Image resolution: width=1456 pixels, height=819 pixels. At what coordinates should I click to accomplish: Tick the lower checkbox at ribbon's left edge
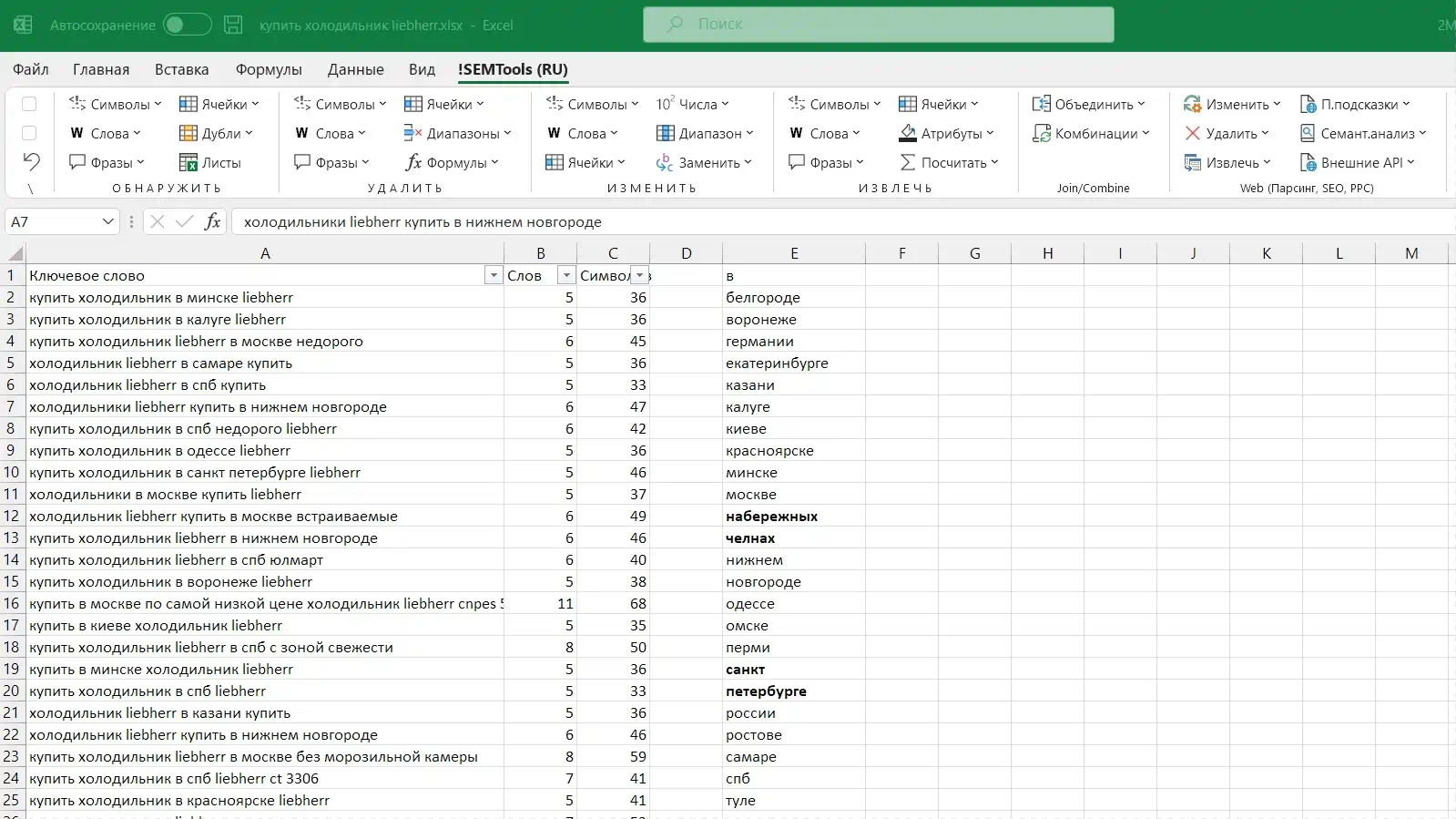[29, 133]
